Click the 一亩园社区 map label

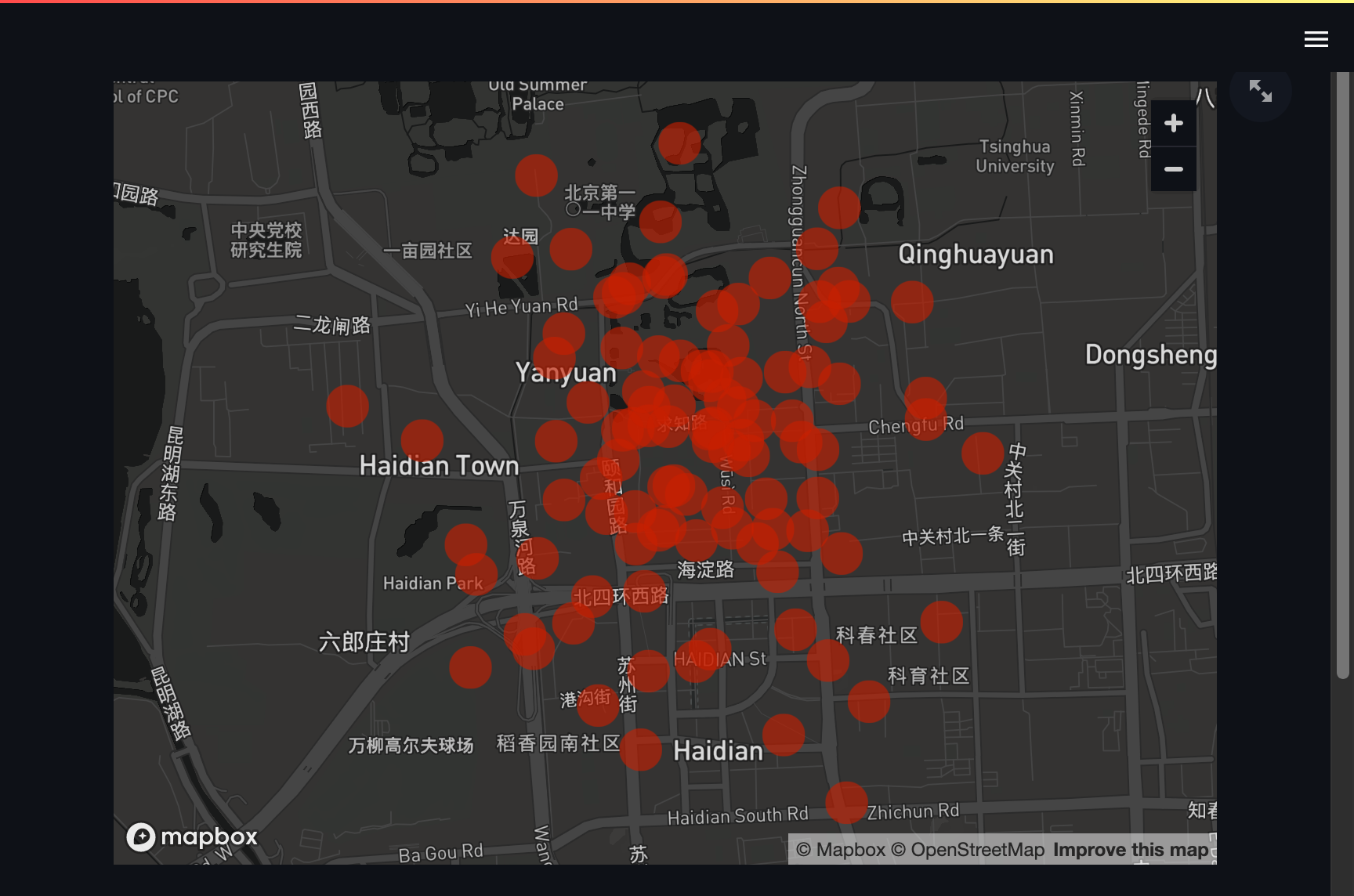427,251
